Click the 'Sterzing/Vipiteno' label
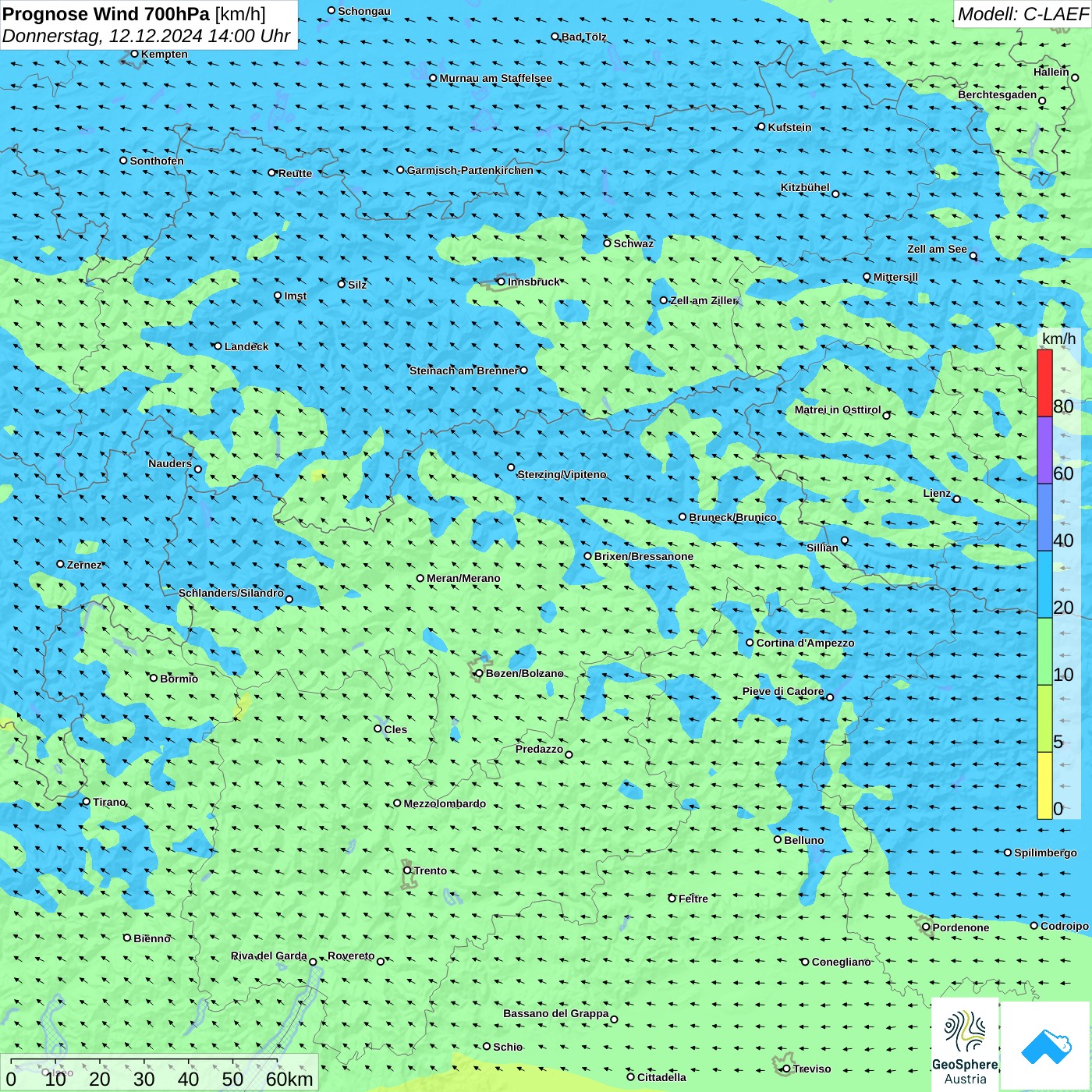The height and width of the screenshot is (1092, 1092). pyautogui.click(x=562, y=474)
